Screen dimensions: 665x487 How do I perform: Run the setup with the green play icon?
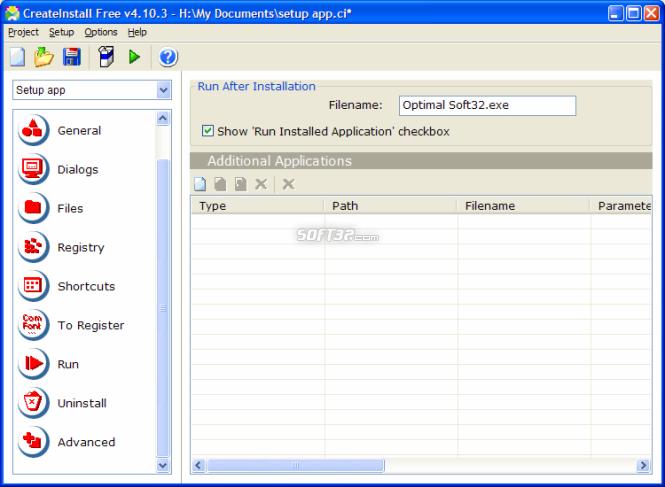click(x=134, y=57)
